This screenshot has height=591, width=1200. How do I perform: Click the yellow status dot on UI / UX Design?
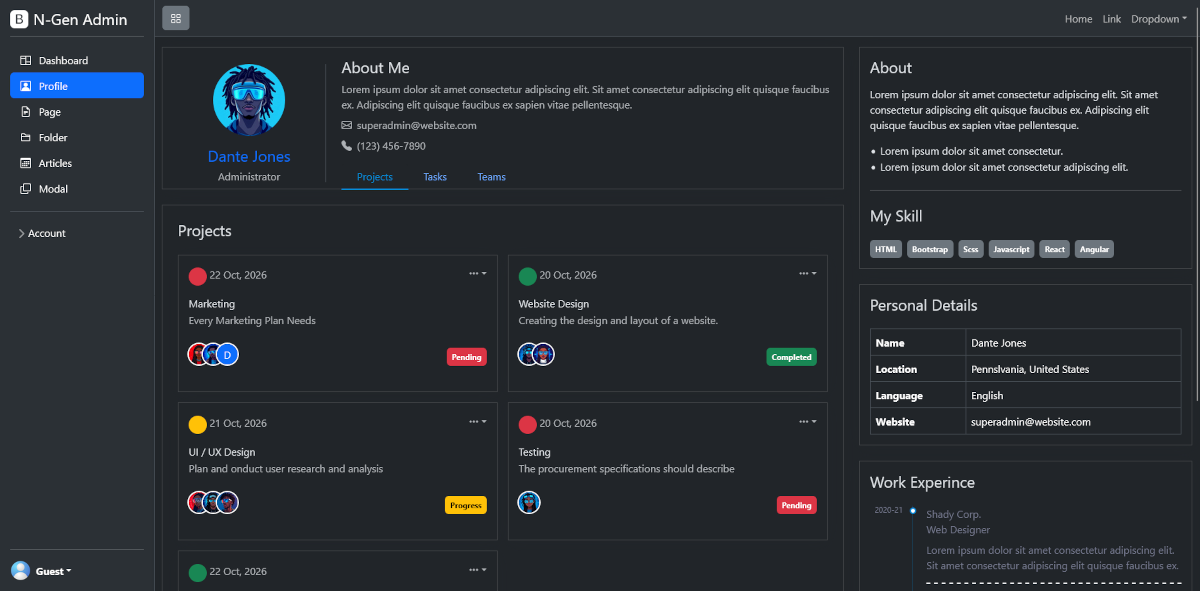tap(198, 424)
